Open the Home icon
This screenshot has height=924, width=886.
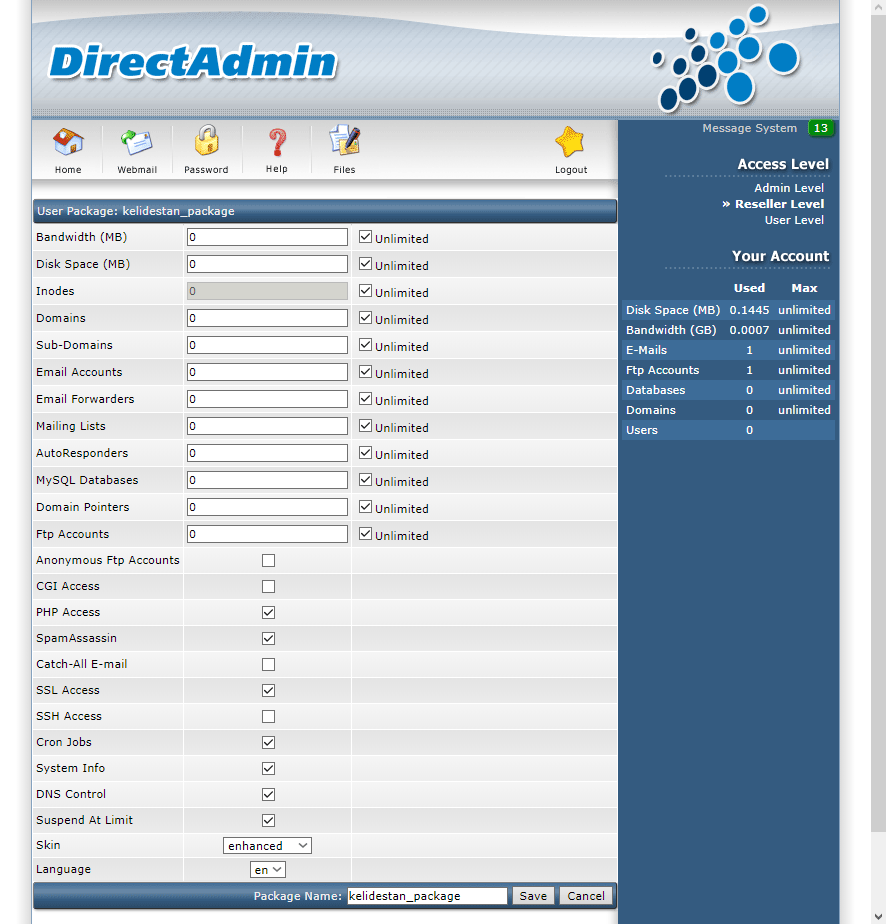[68, 142]
